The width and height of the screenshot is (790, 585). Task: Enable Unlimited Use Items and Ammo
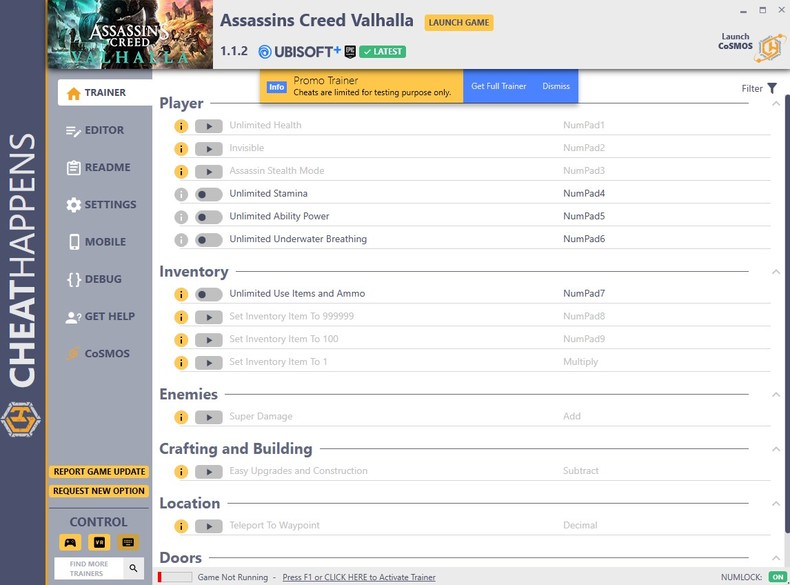click(209, 294)
